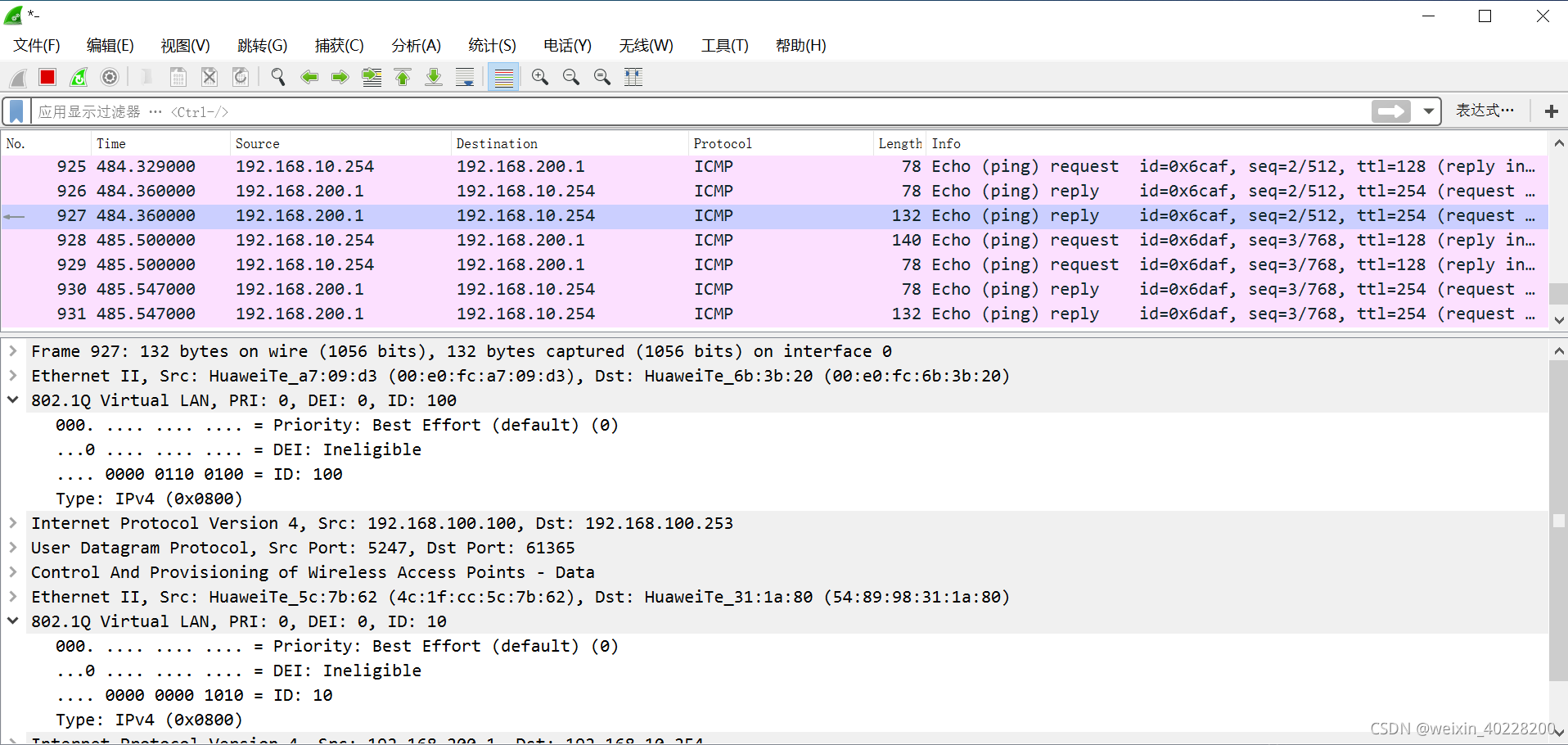This screenshot has height=745, width=1568.
Task: Select packet number 928 row
Action: pyautogui.click(x=775, y=241)
